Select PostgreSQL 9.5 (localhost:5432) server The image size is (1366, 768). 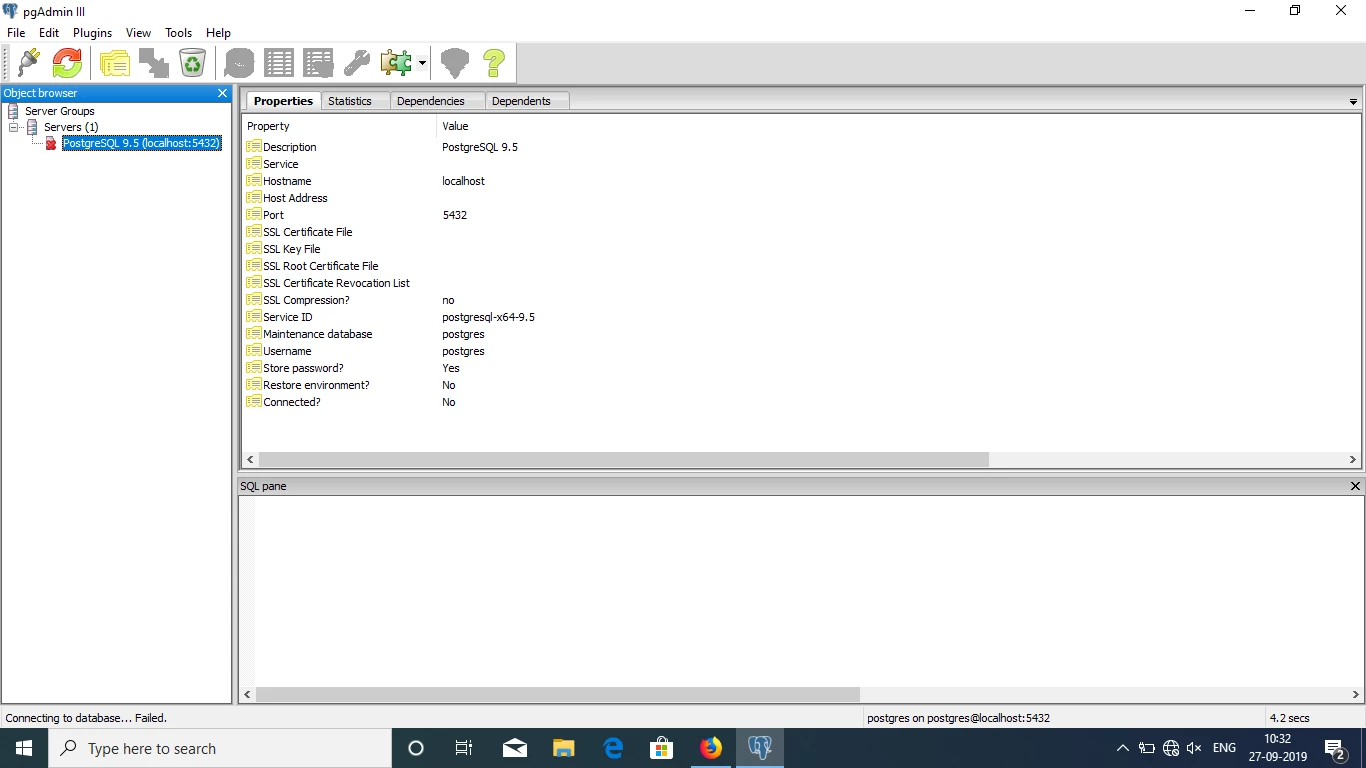point(141,143)
